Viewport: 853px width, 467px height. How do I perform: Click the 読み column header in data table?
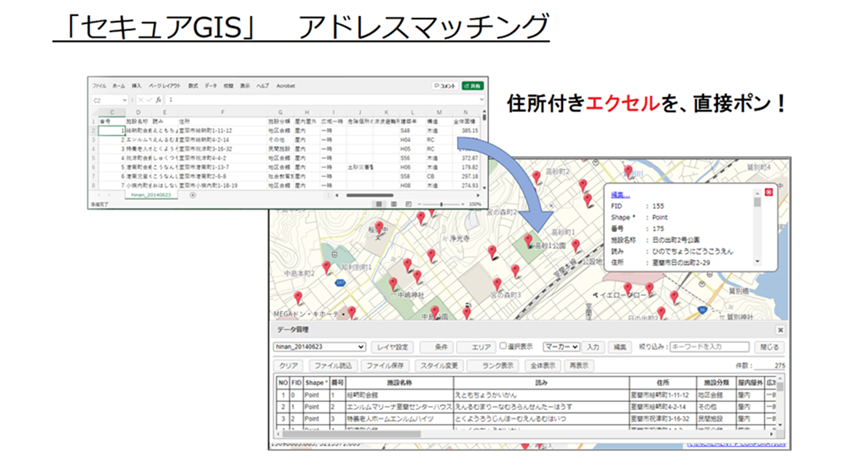click(541, 383)
